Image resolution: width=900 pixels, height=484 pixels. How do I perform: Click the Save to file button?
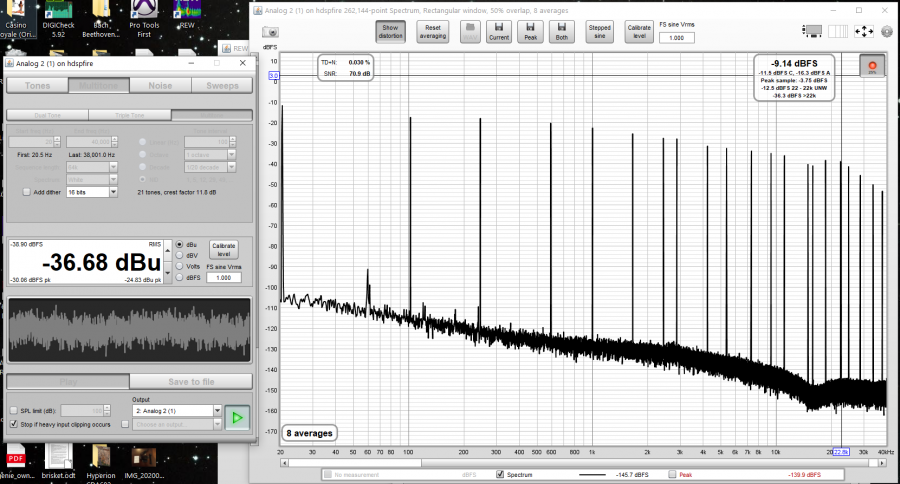[191, 382]
